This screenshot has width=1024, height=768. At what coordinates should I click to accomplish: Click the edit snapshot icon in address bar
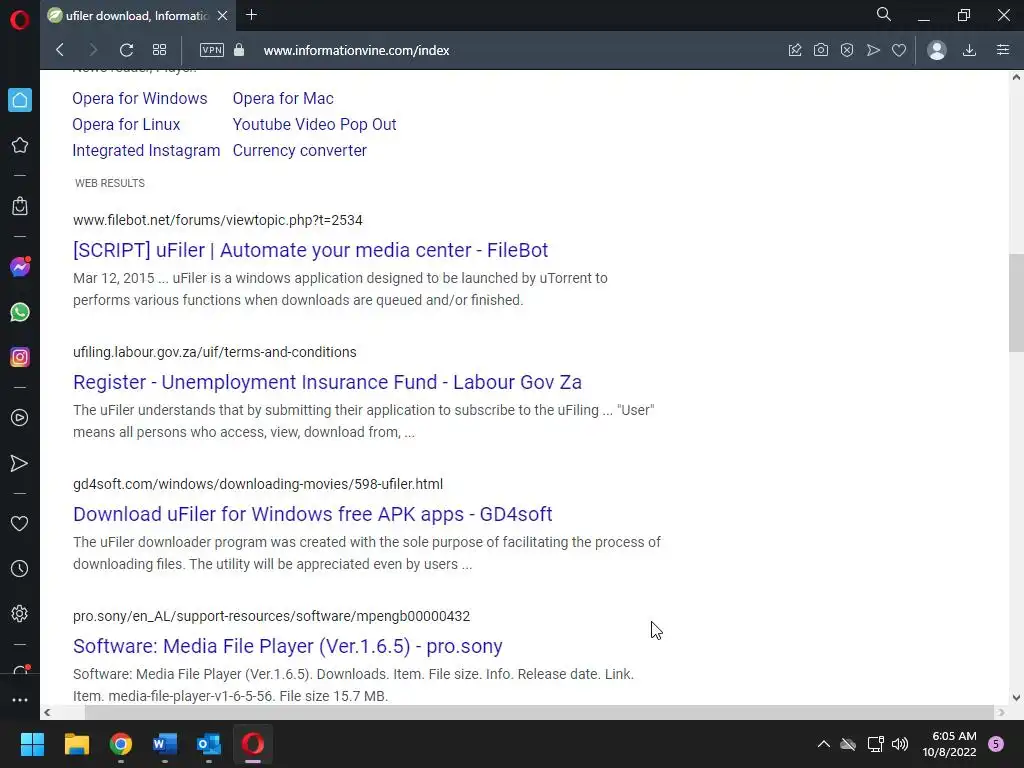(795, 50)
